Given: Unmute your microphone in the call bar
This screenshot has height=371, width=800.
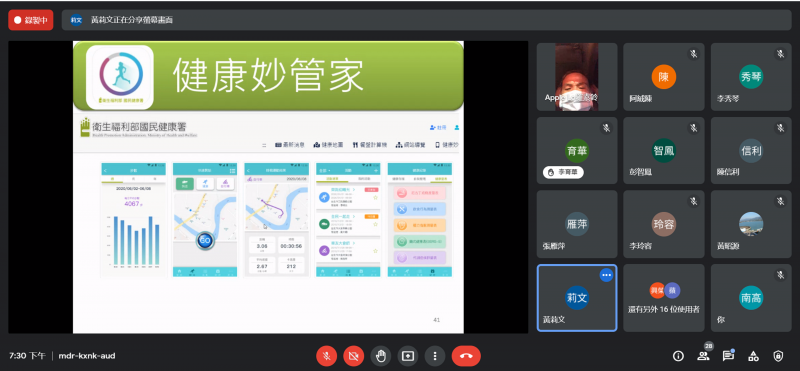Looking at the screenshot, I should 327,356.
